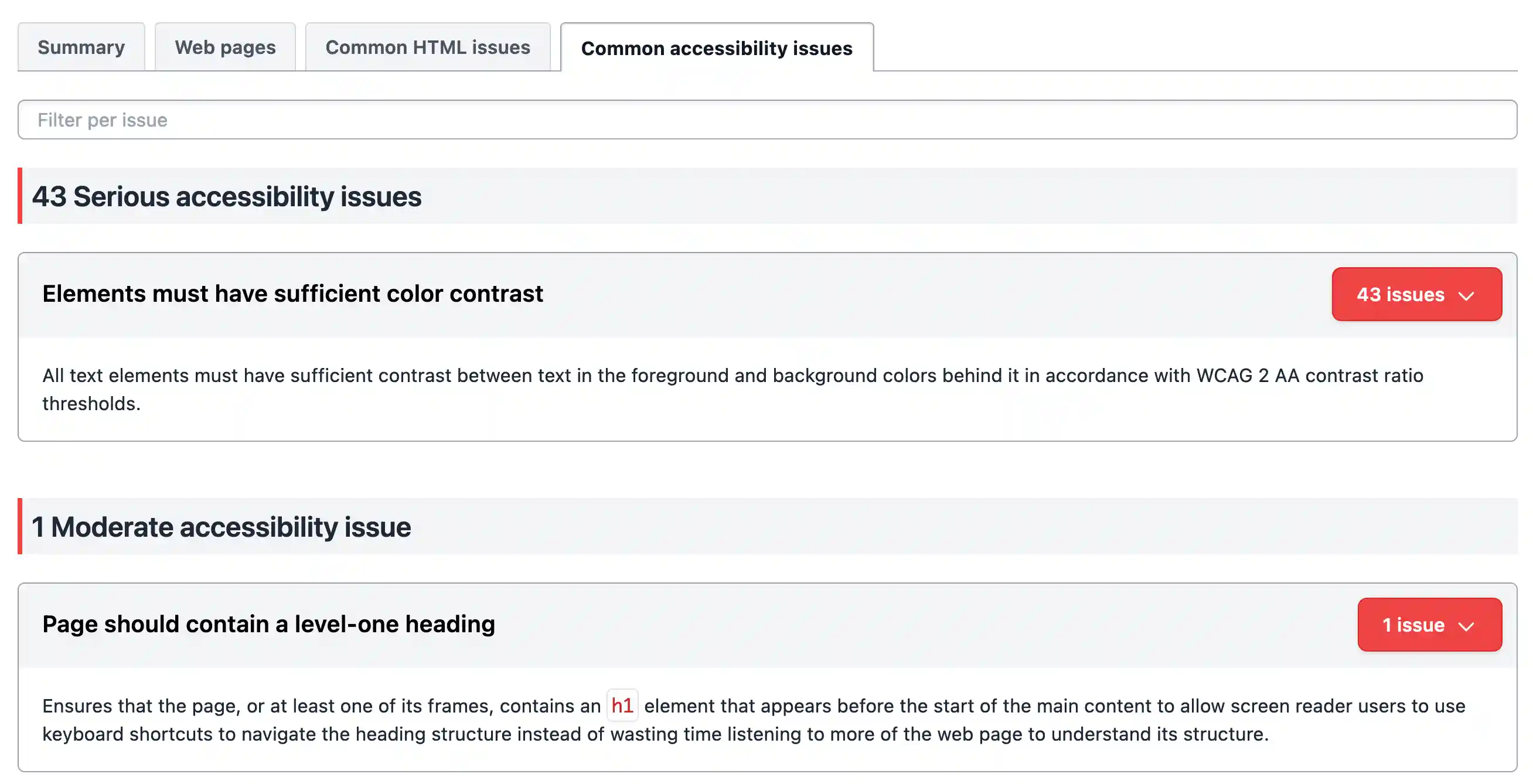The image size is (1533, 784).
Task: Open the chevron on the 1 issue badge
Action: (1467, 625)
